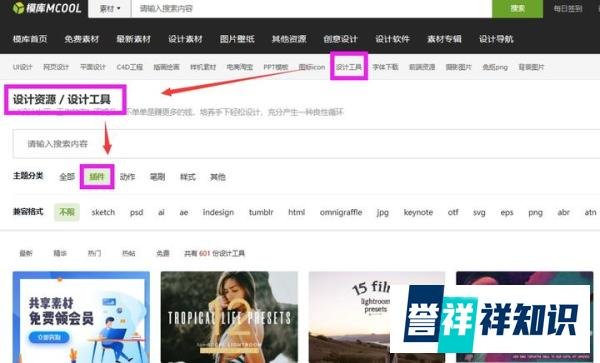Open the 共享素材免费领会员 banner card

point(81,317)
